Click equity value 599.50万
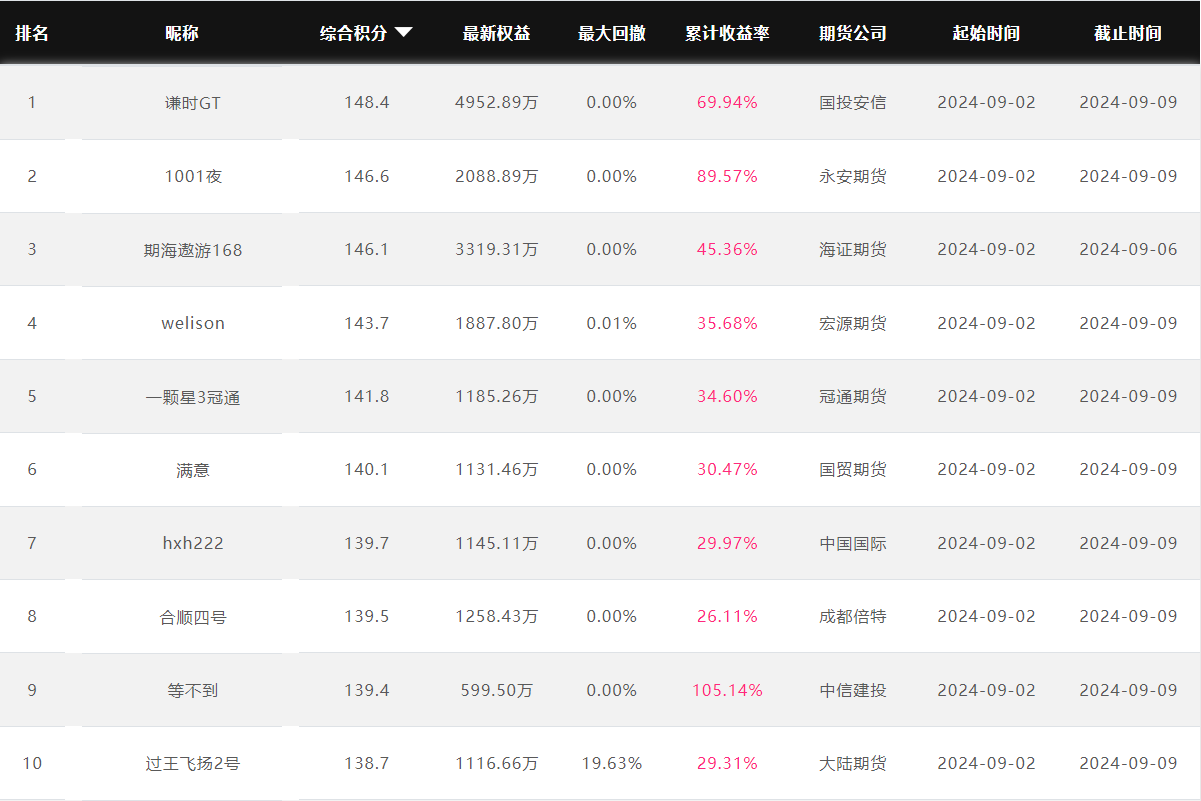 click(x=496, y=690)
